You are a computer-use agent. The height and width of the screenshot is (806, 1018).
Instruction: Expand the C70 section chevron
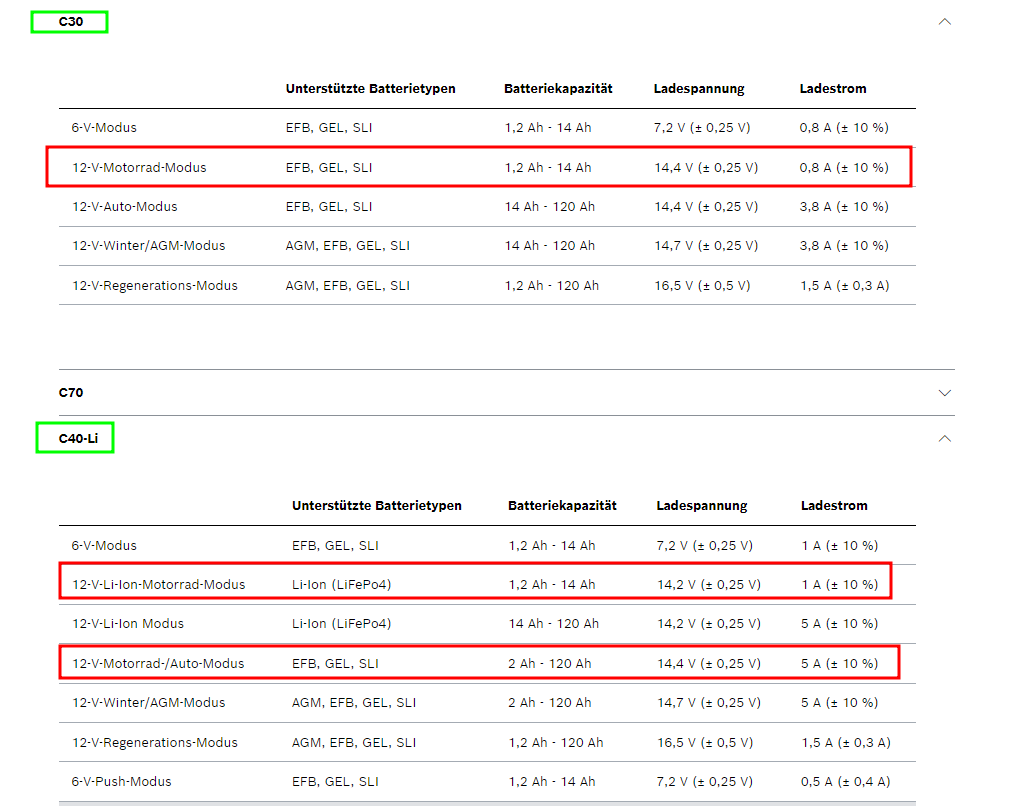click(945, 393)
